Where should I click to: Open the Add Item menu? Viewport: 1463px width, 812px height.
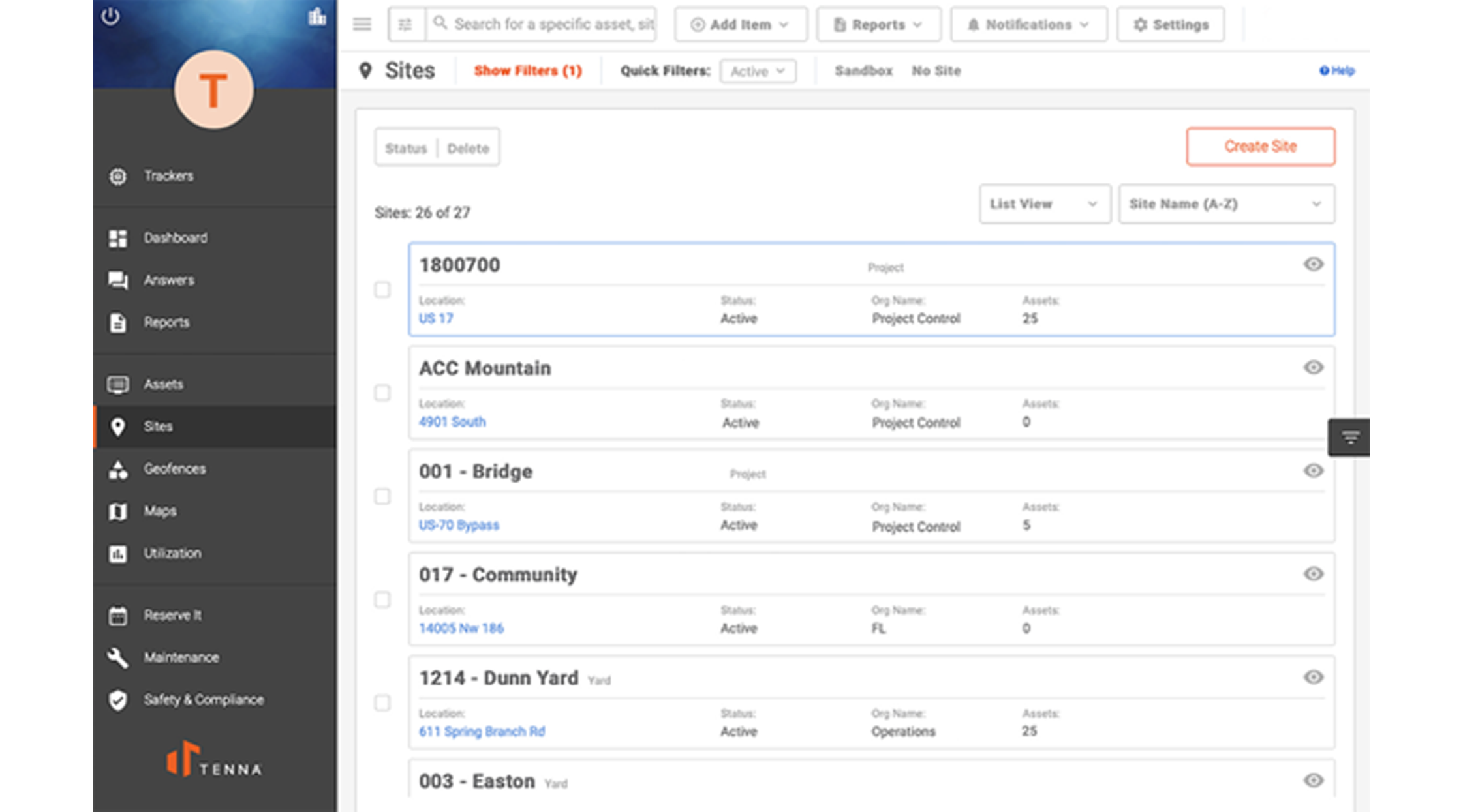[x=740, y=24]
